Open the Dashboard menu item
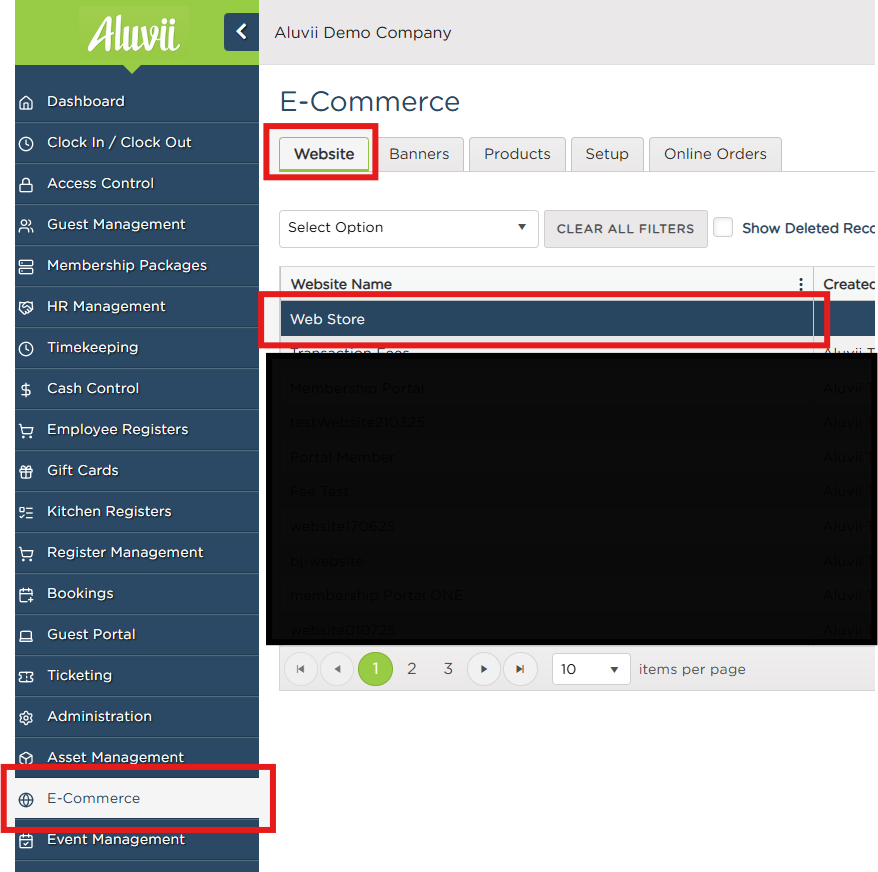 137,101
